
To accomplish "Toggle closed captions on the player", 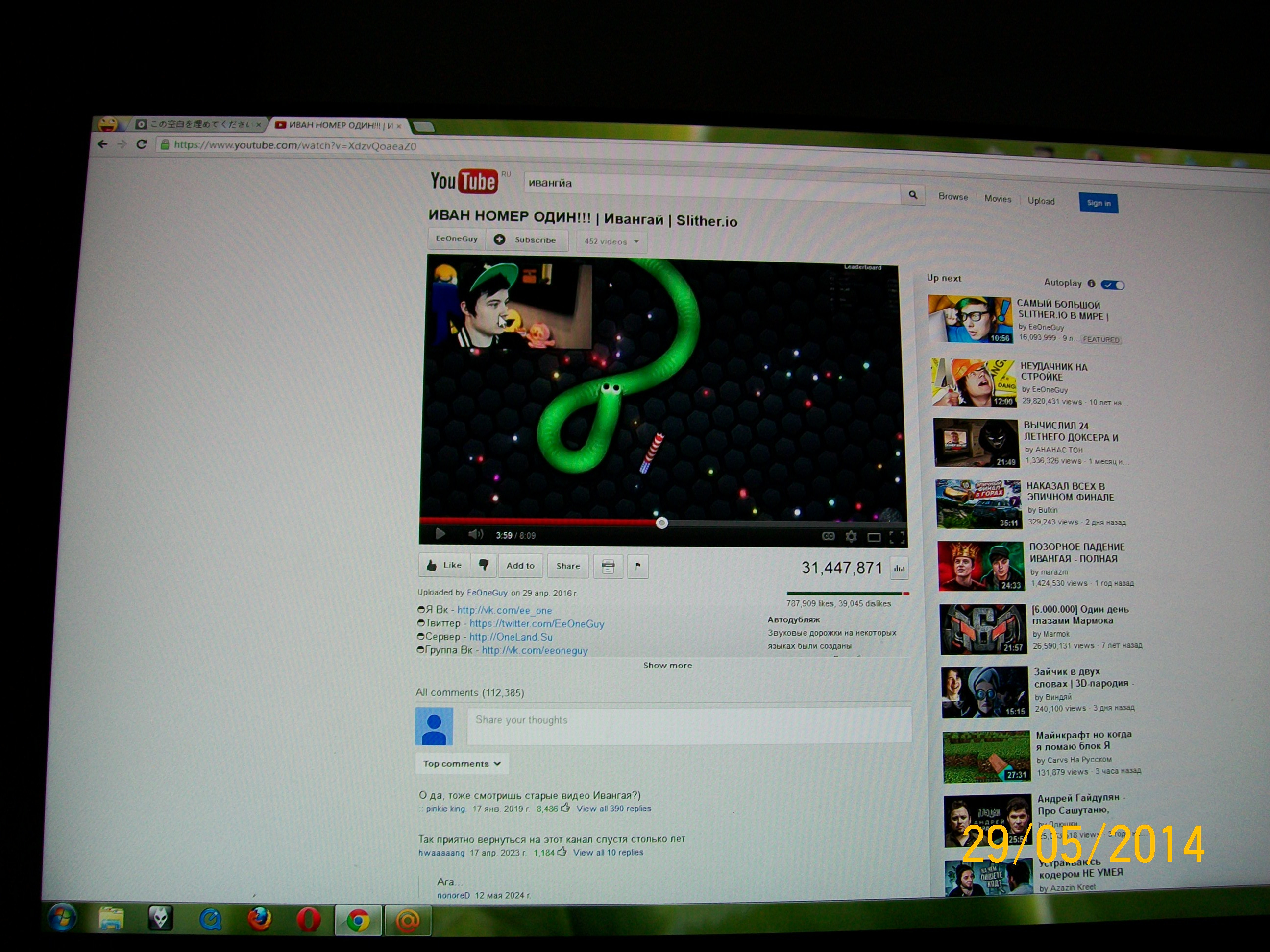I will [828, 536].
